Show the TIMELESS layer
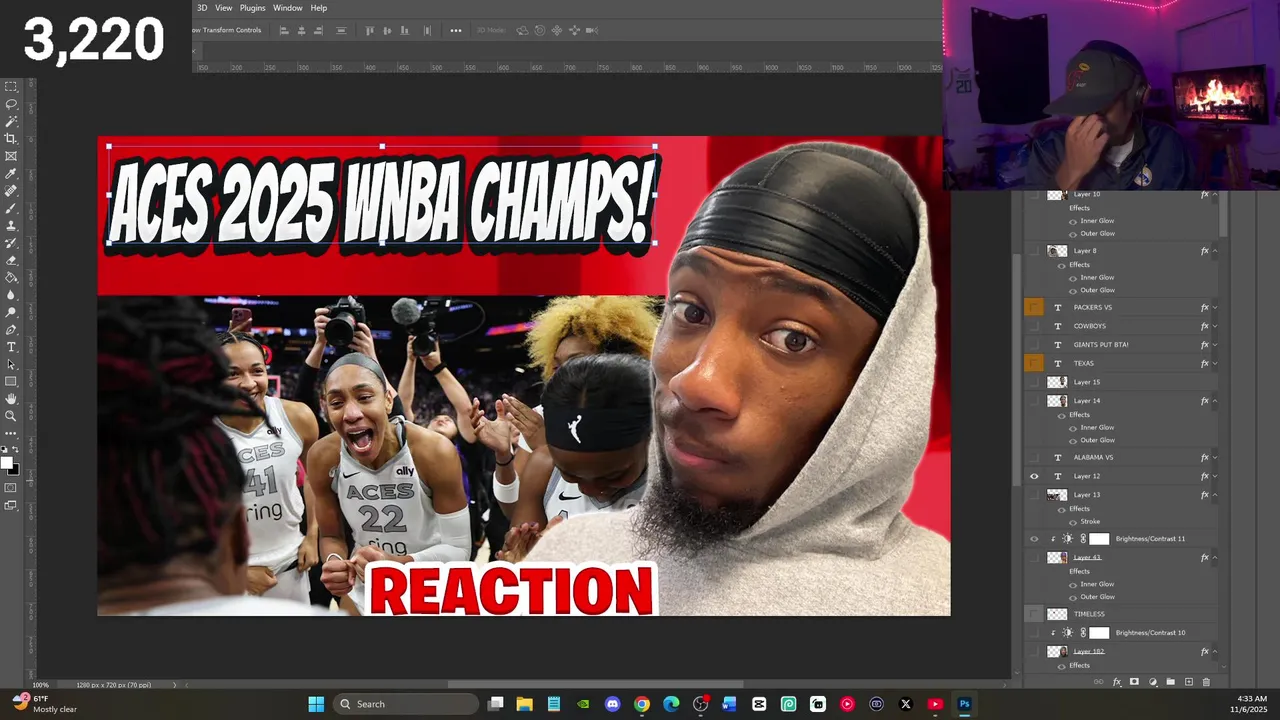1280x720 pixels. (1034, 614)
